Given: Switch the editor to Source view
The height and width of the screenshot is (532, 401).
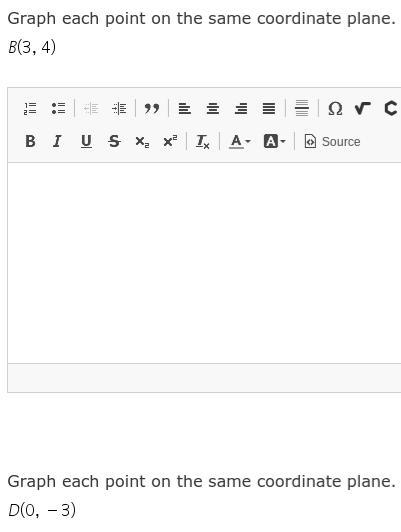Looking at the screenshot, I should tap(332, 141).
